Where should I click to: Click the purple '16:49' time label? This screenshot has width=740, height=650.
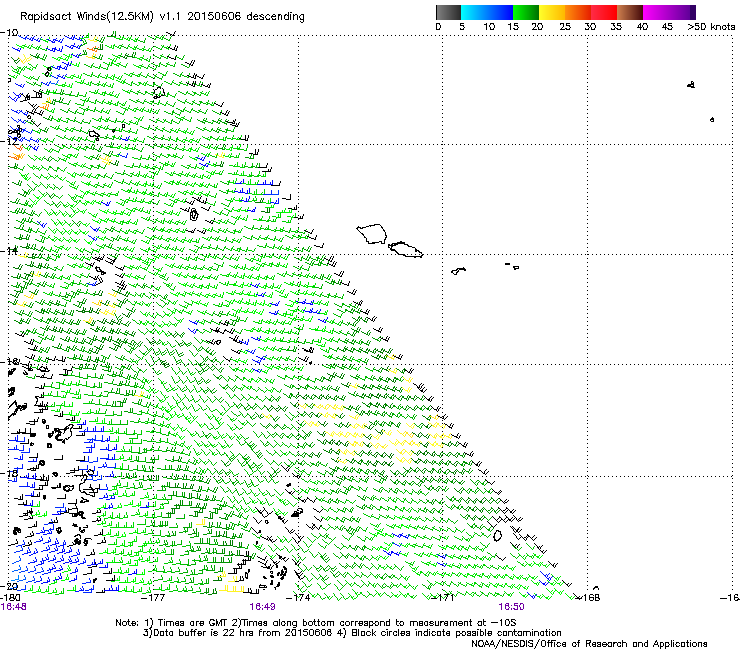[x=262, y=607]
